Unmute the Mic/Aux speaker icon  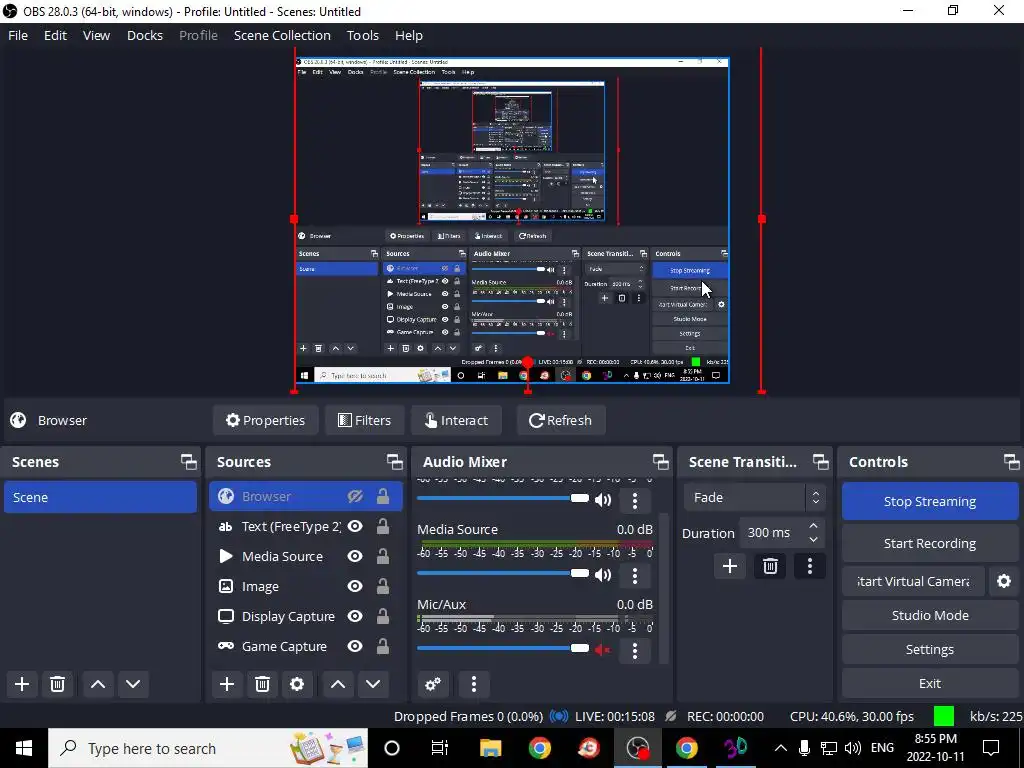[x=603, y=650]
